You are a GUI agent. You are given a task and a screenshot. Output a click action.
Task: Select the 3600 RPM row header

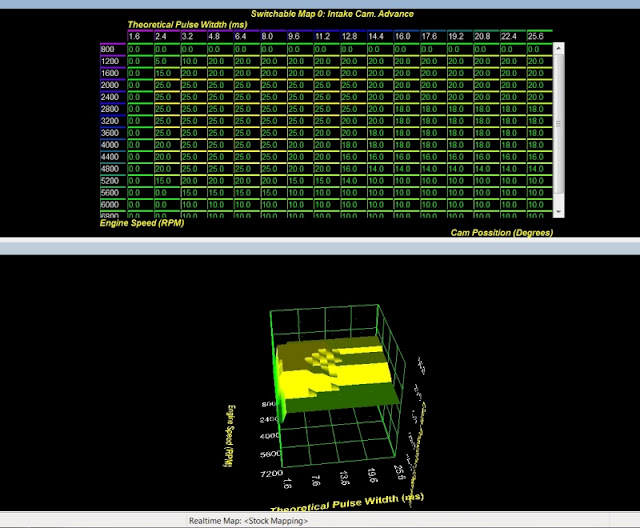pyautogui.click(x=113, y=133)
